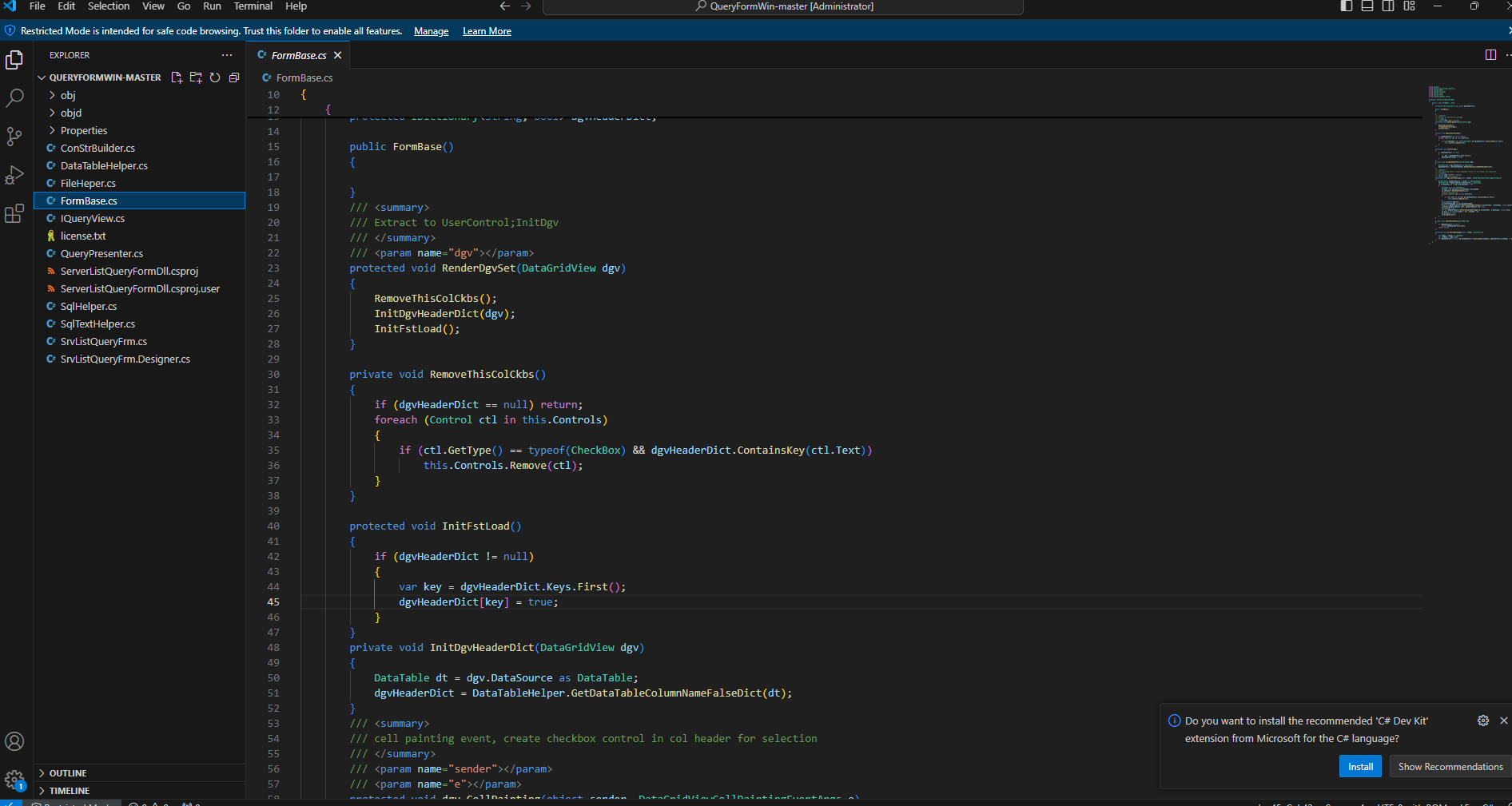This screenshot has width=1512, height=806.
Task: Open the Terminal menu
Action: click(253, 6)
